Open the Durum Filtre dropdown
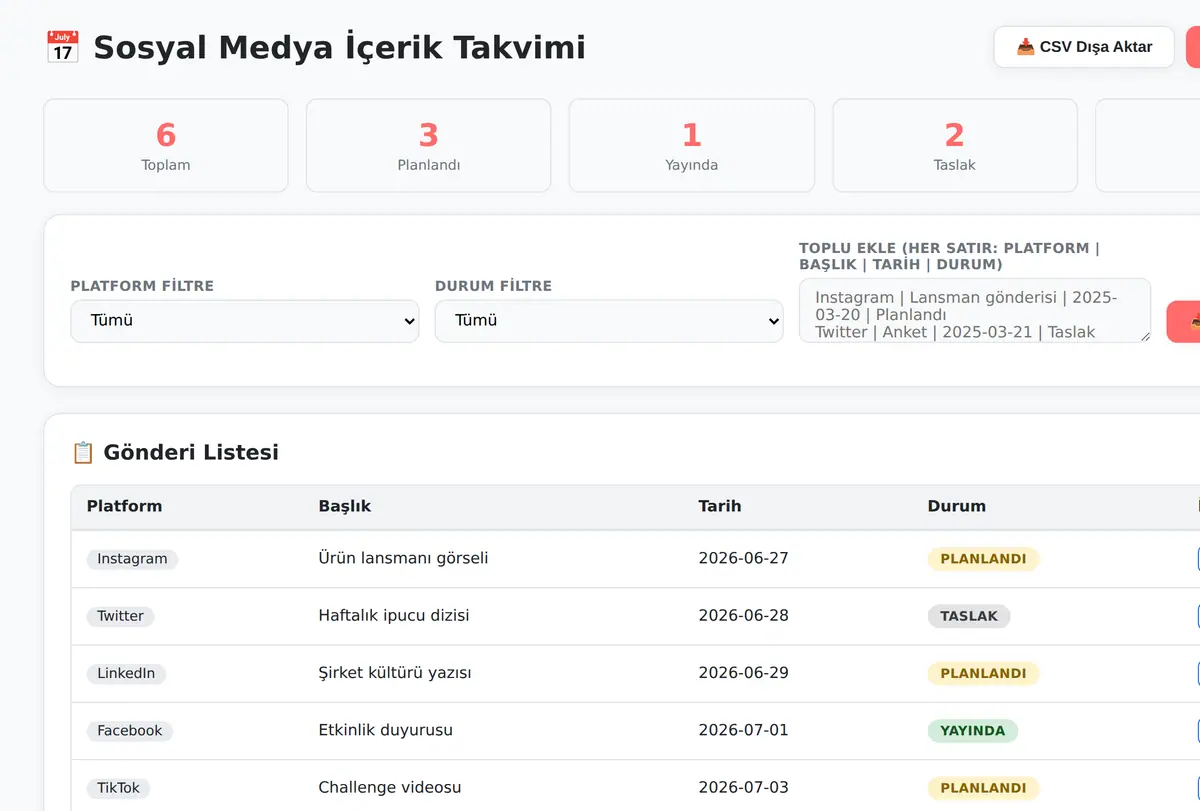This screenshot has height=811, width=1200. point(609,321)
